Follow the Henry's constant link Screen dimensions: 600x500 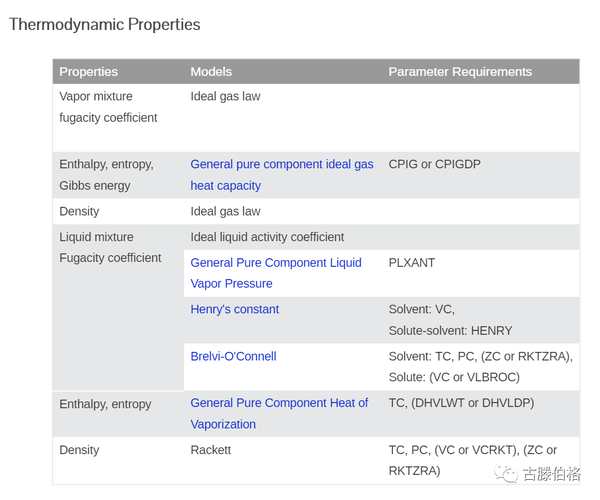coord(235,309)
